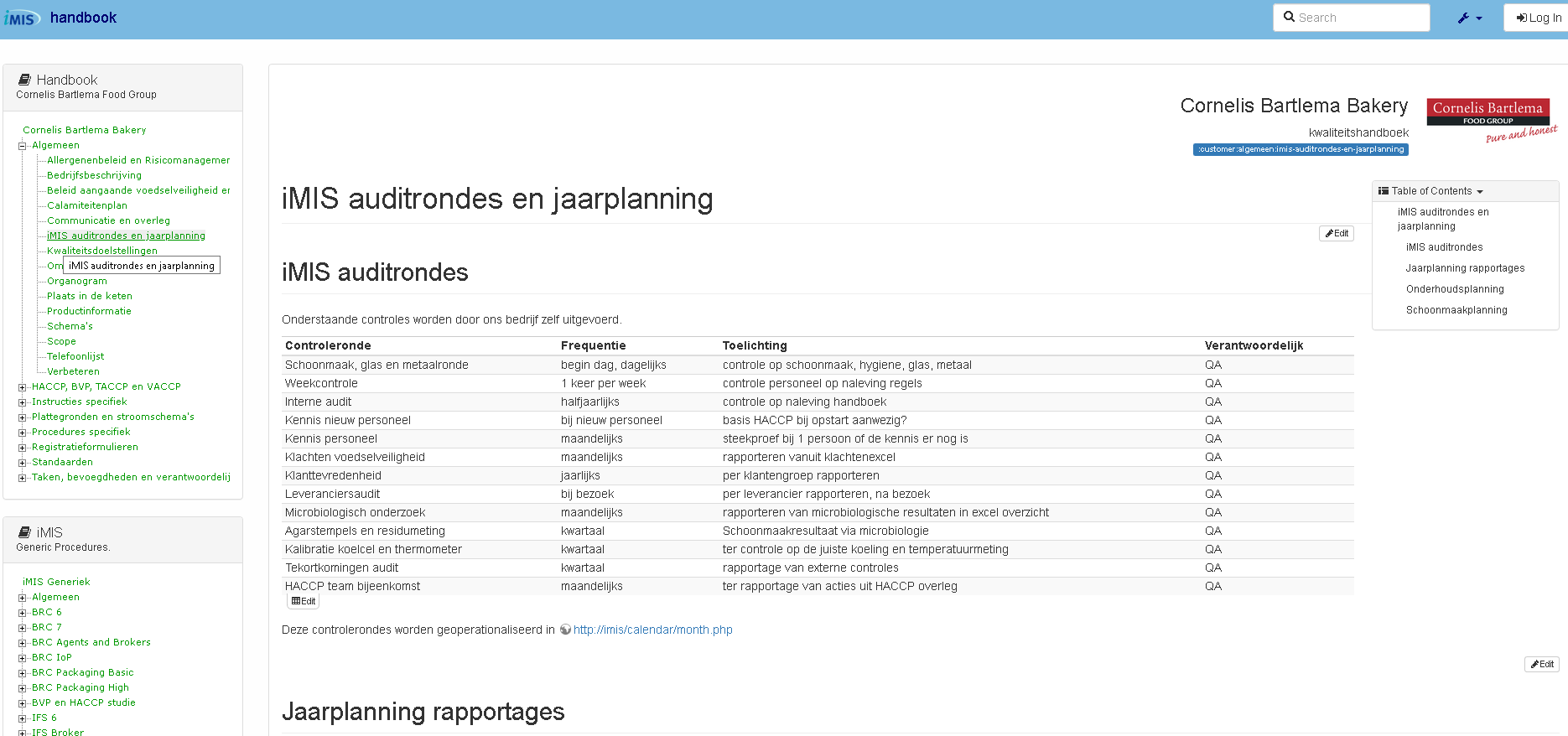This screenshot has width=1568, height=736.
Task: Click the Handbook book icon in sidebar
Action: [x=24, y=80]
